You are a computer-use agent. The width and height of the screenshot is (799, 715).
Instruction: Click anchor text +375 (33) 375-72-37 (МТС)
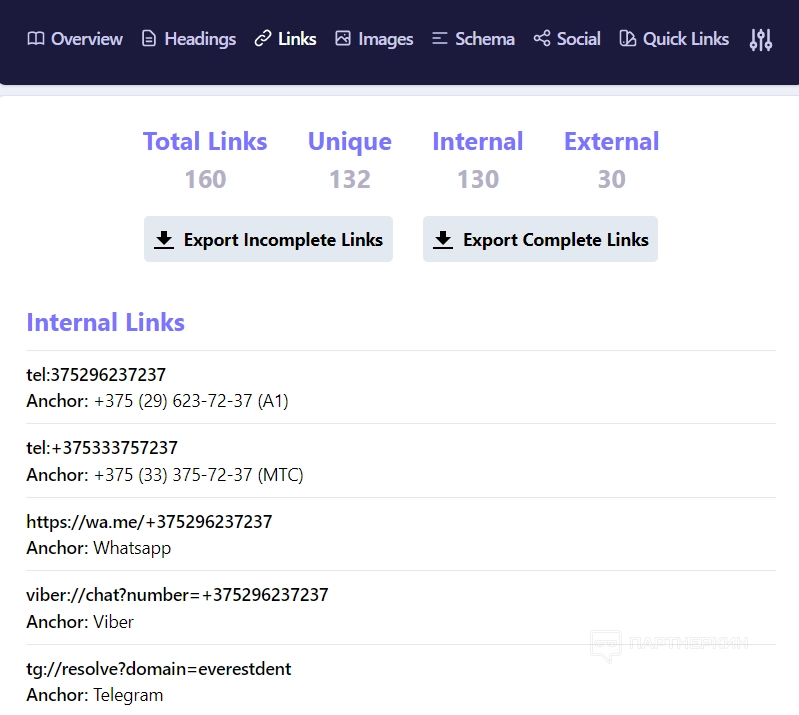[199, 475]
